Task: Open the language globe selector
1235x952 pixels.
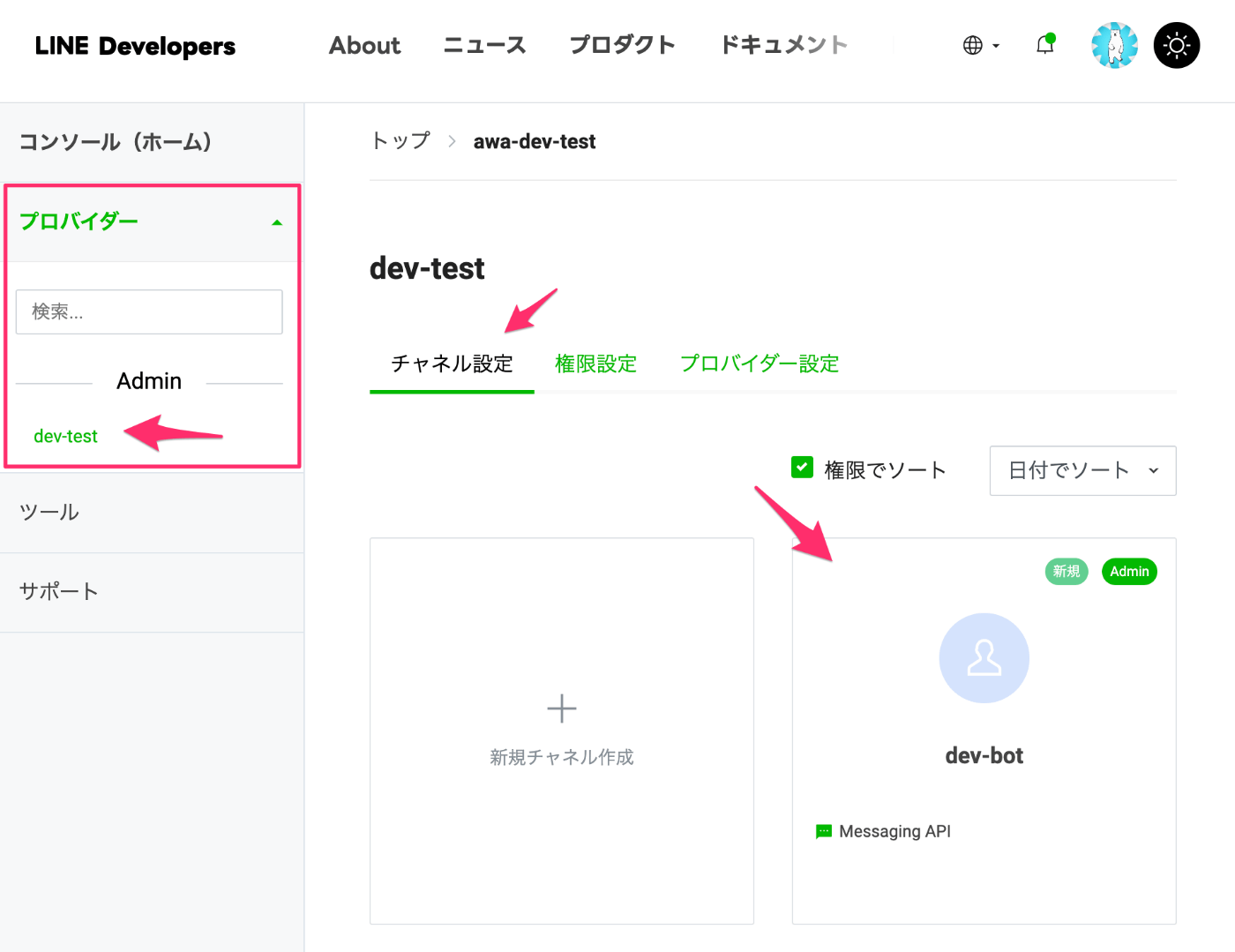Action: click(x=972, y=45)
